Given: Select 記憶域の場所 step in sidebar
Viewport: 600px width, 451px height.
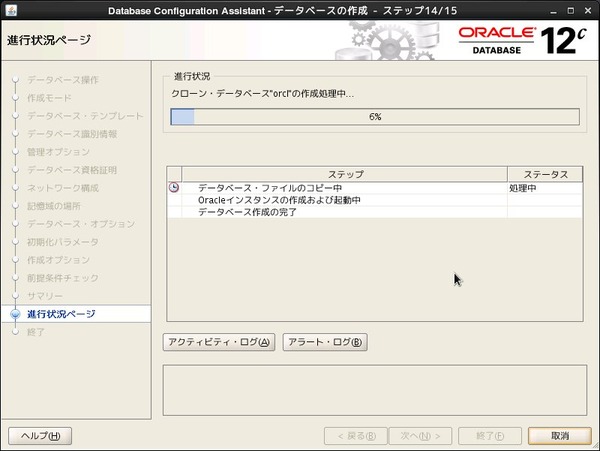Looking at the screenshot, I should [54, 206].
